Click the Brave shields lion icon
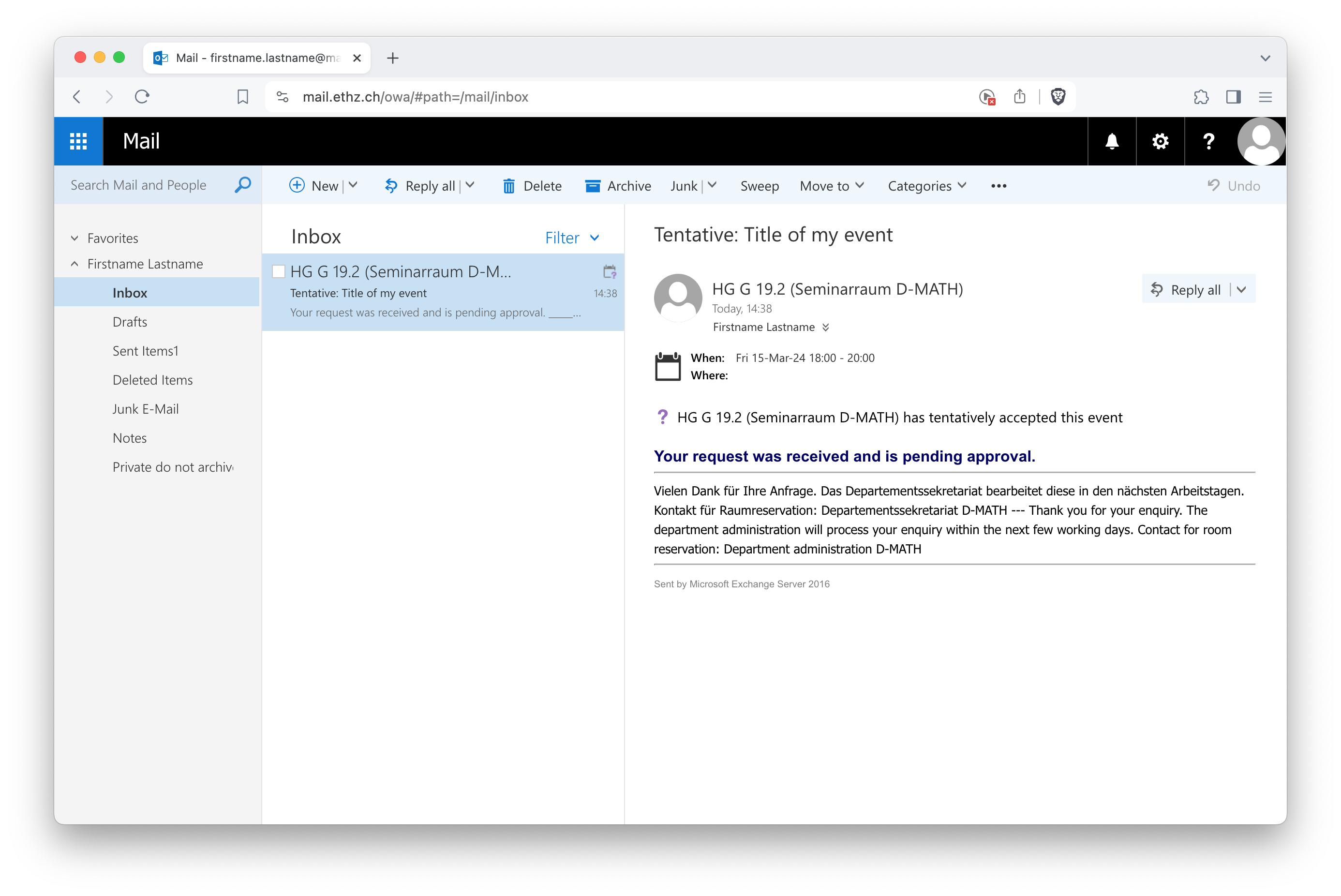This screenshot has width=1341, height=896. tap(1058, 97)
